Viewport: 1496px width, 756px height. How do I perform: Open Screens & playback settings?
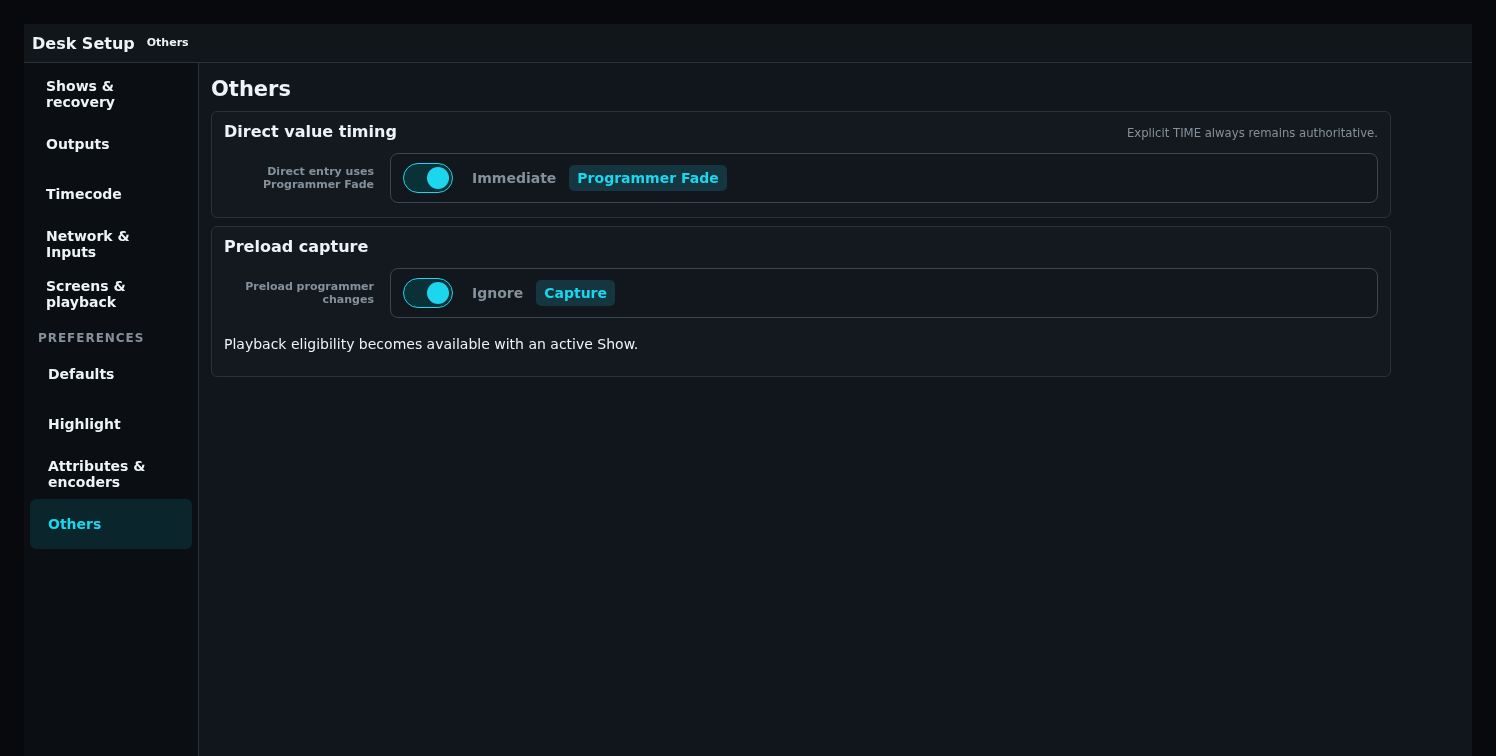pos(111,294)
